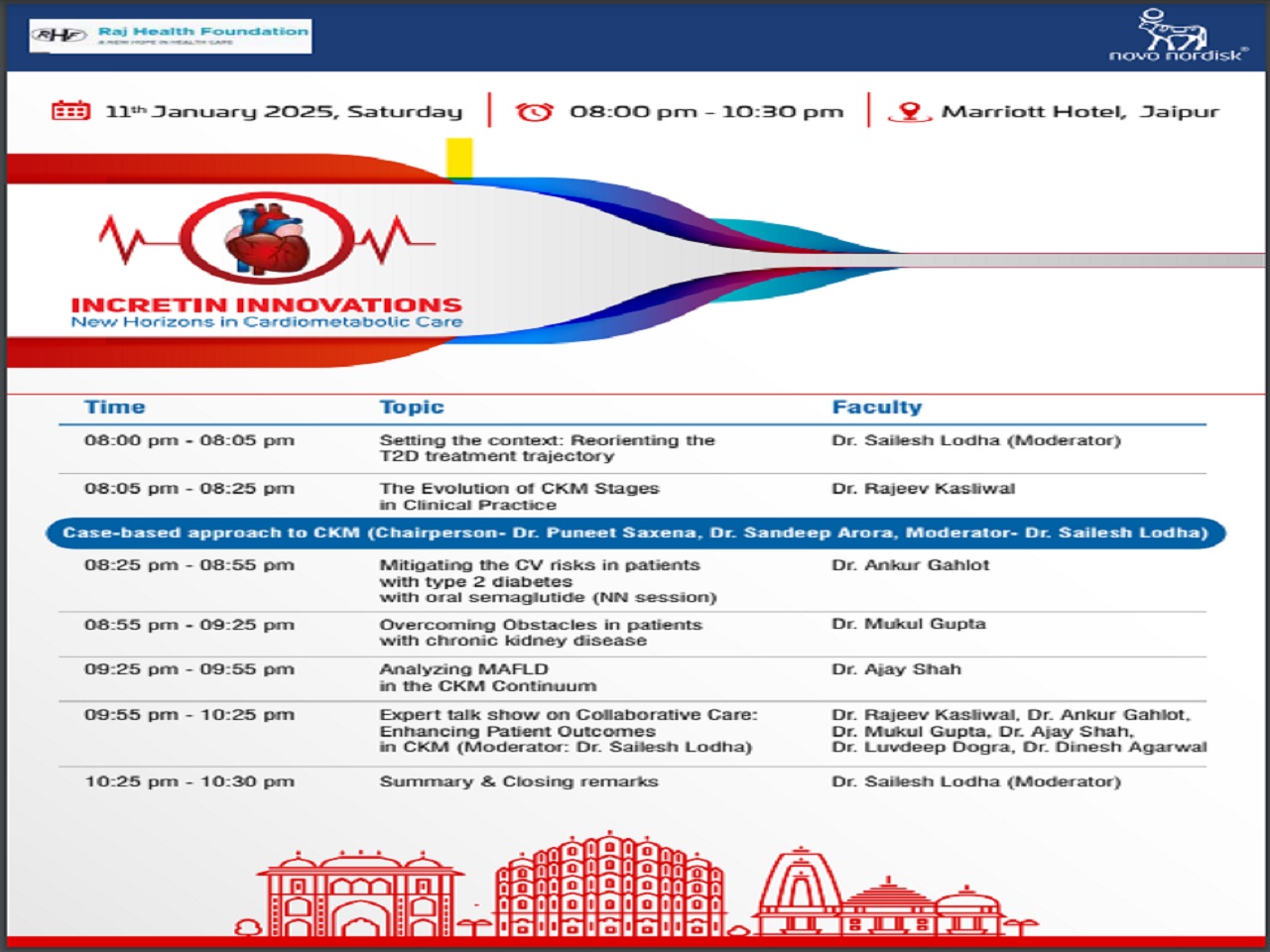This screenshot has width=1270, height=952.
Task: Click the blue Case-based approach to CKM banner
Action: [x=635, y=533]
